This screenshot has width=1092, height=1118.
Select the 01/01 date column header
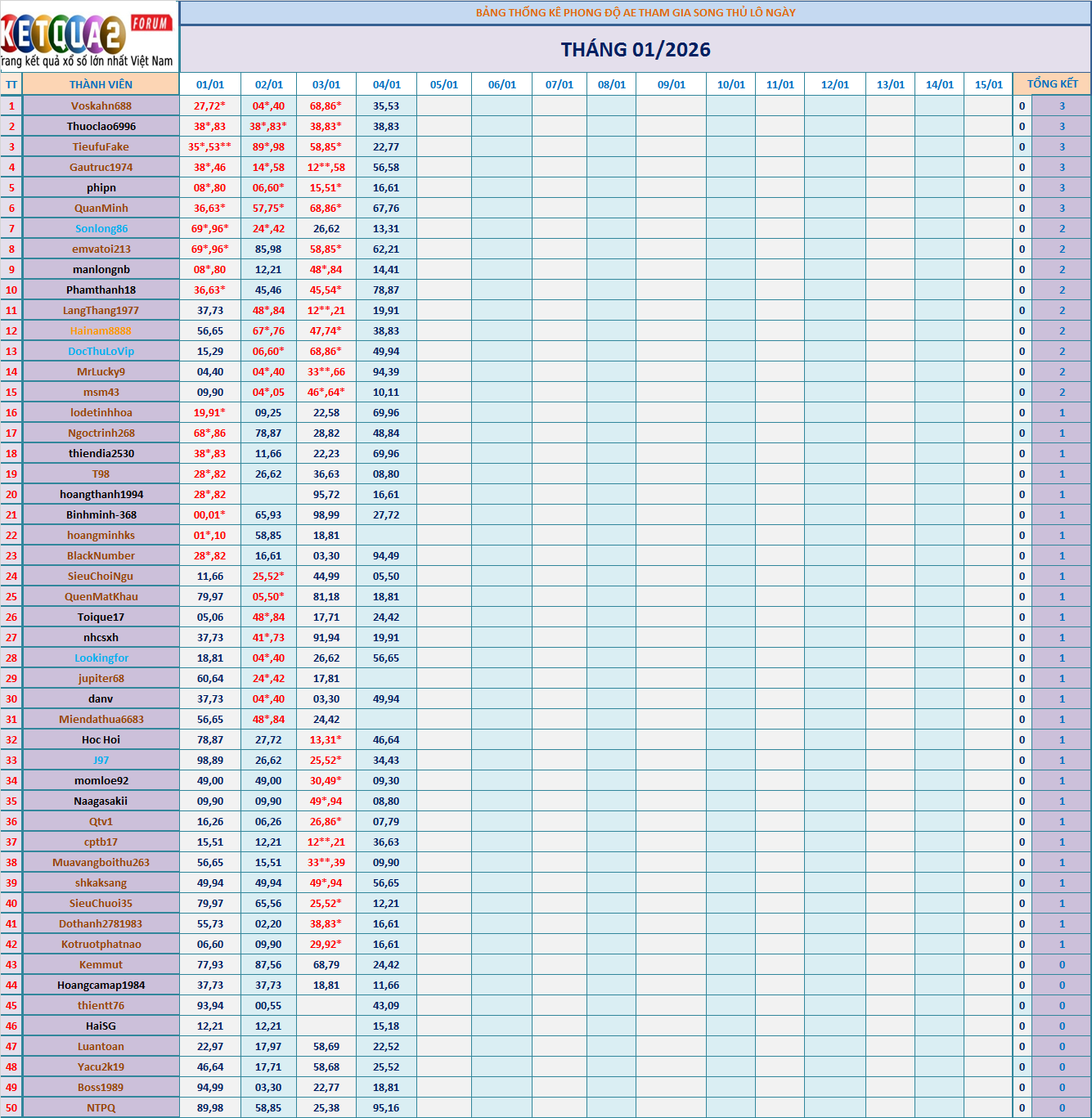[x=210, y=84]
